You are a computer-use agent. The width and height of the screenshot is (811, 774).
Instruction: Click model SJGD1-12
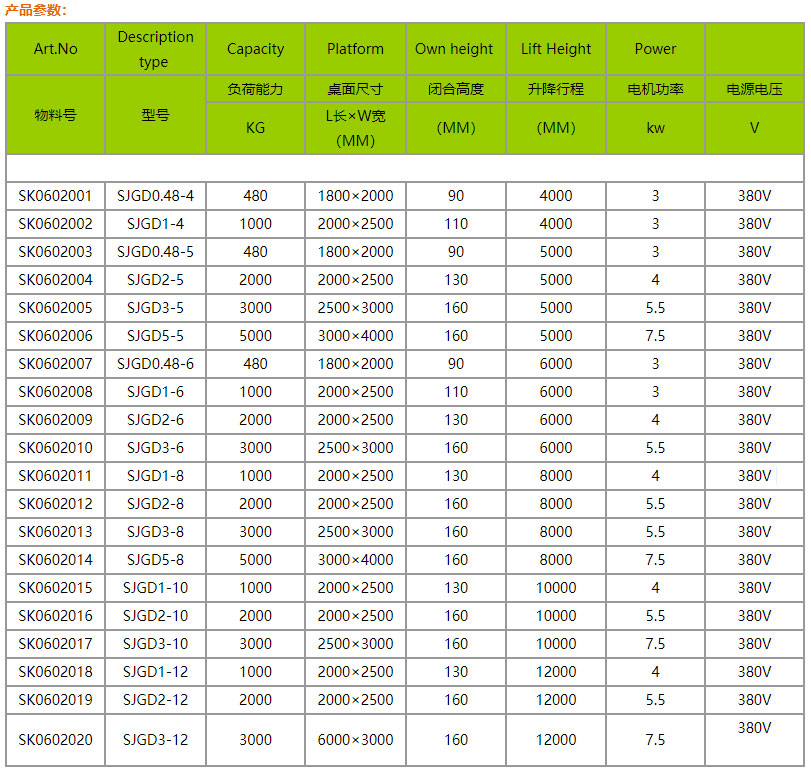click(155, 672)
